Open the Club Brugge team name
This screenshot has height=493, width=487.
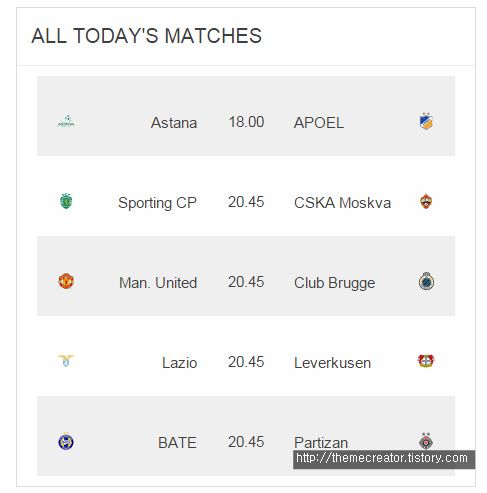[335, 283]
